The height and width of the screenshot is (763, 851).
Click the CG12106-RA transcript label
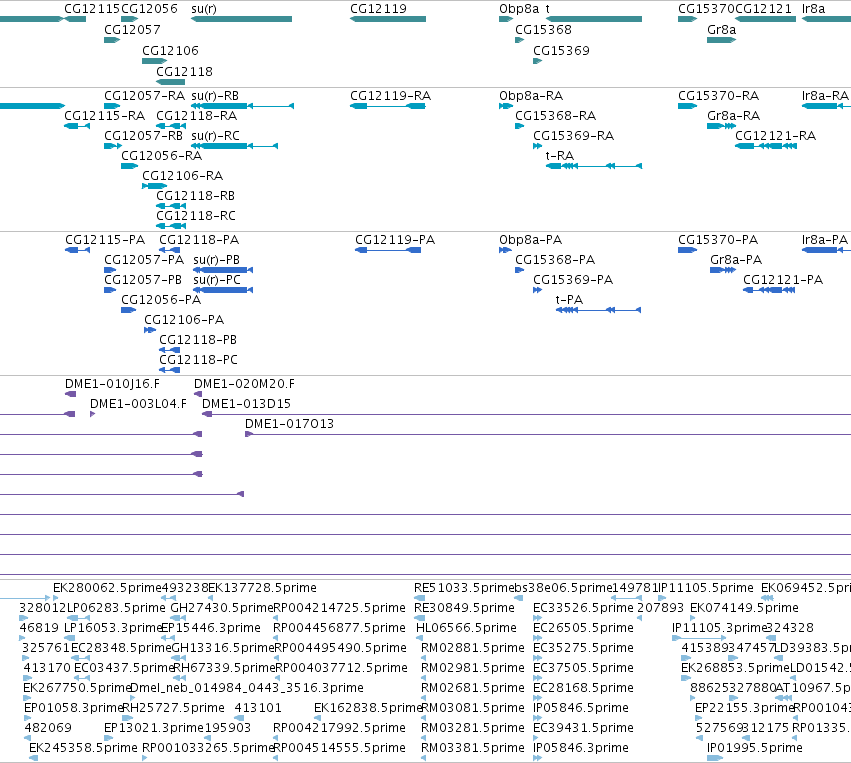pyautogui.click(x=183, y=176)
